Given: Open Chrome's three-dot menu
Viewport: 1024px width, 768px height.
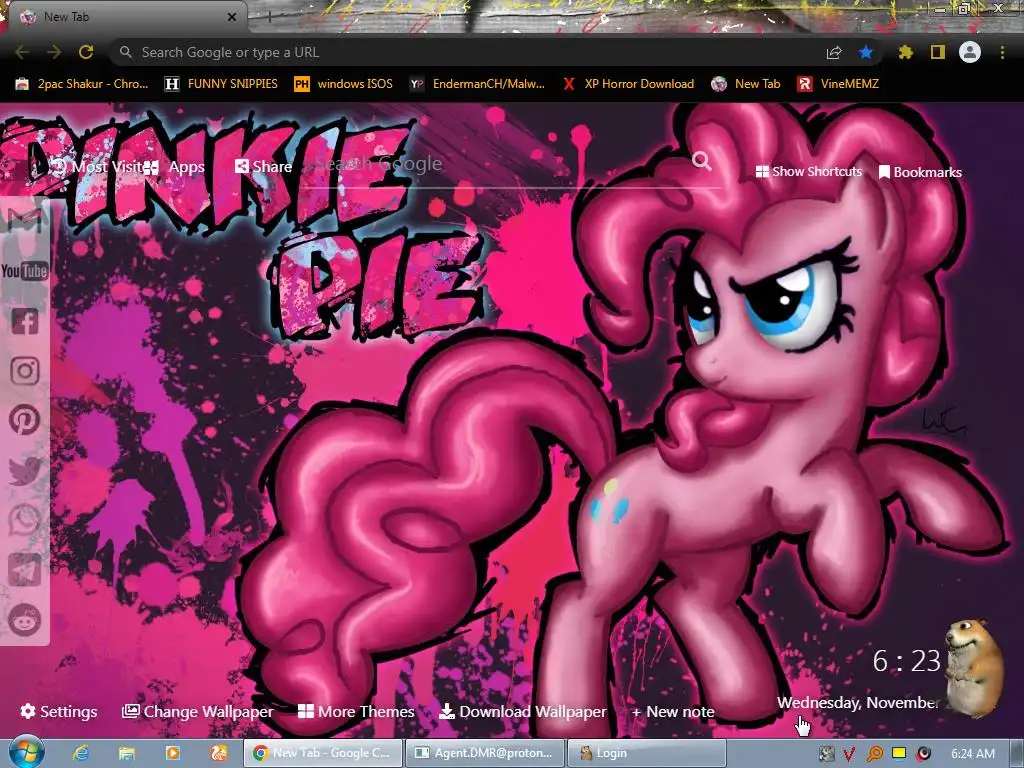Looking at the screenshot, I should pyautogui.click(x=1002, y=52).
